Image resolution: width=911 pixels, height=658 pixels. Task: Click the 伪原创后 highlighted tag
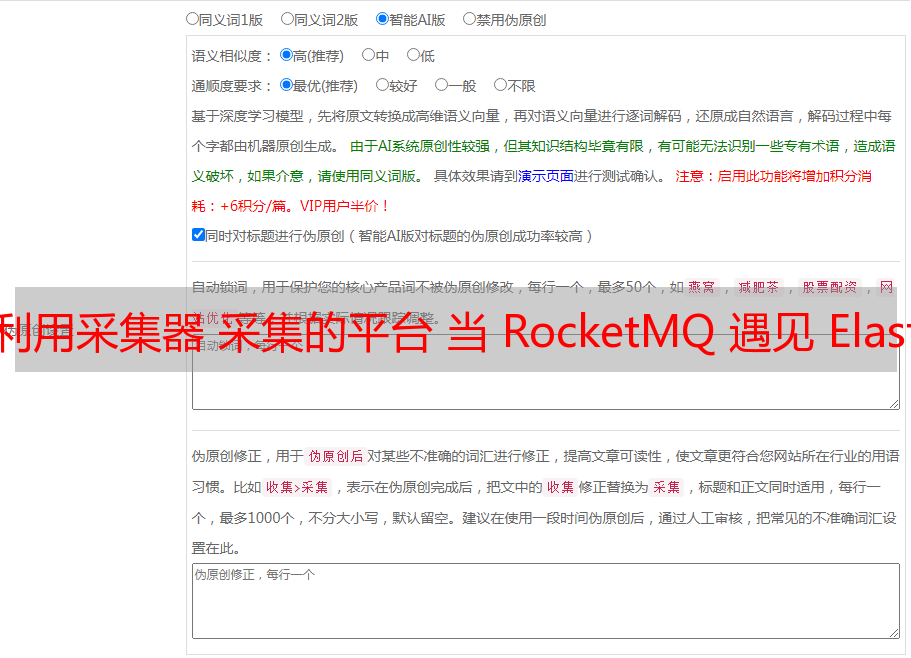coord(336,456)
